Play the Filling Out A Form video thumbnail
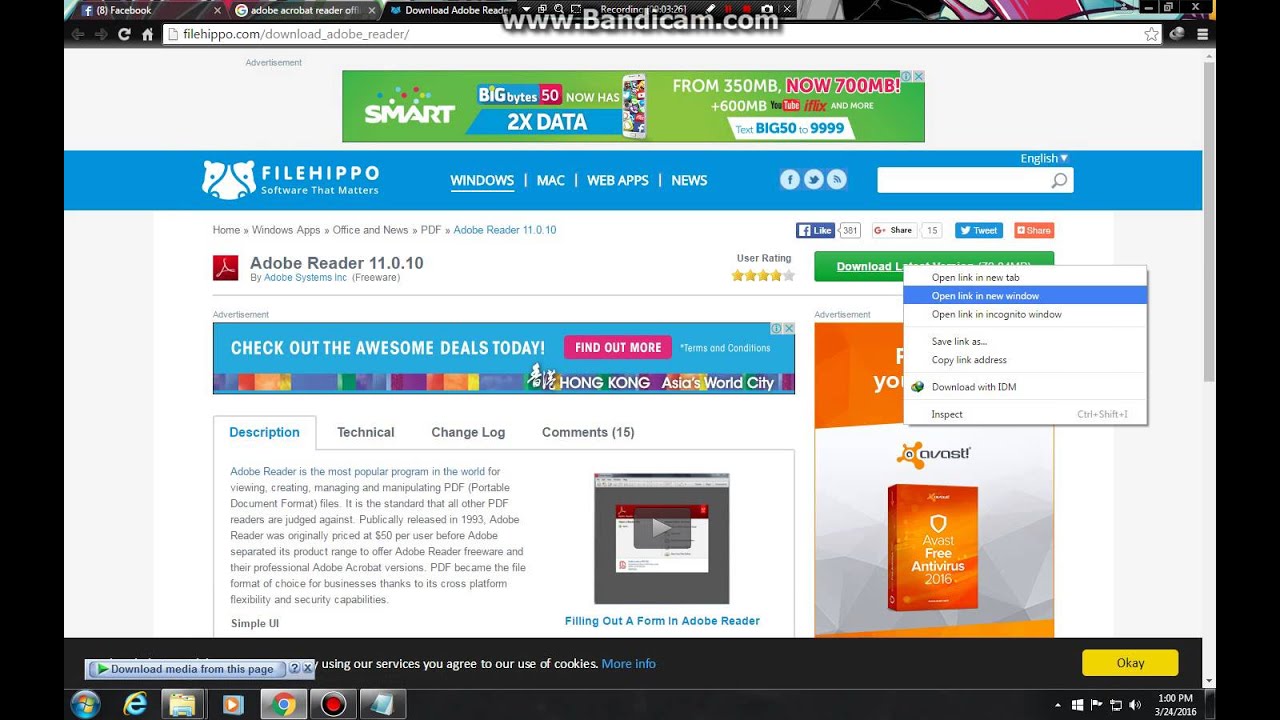 tap(661, 528)
